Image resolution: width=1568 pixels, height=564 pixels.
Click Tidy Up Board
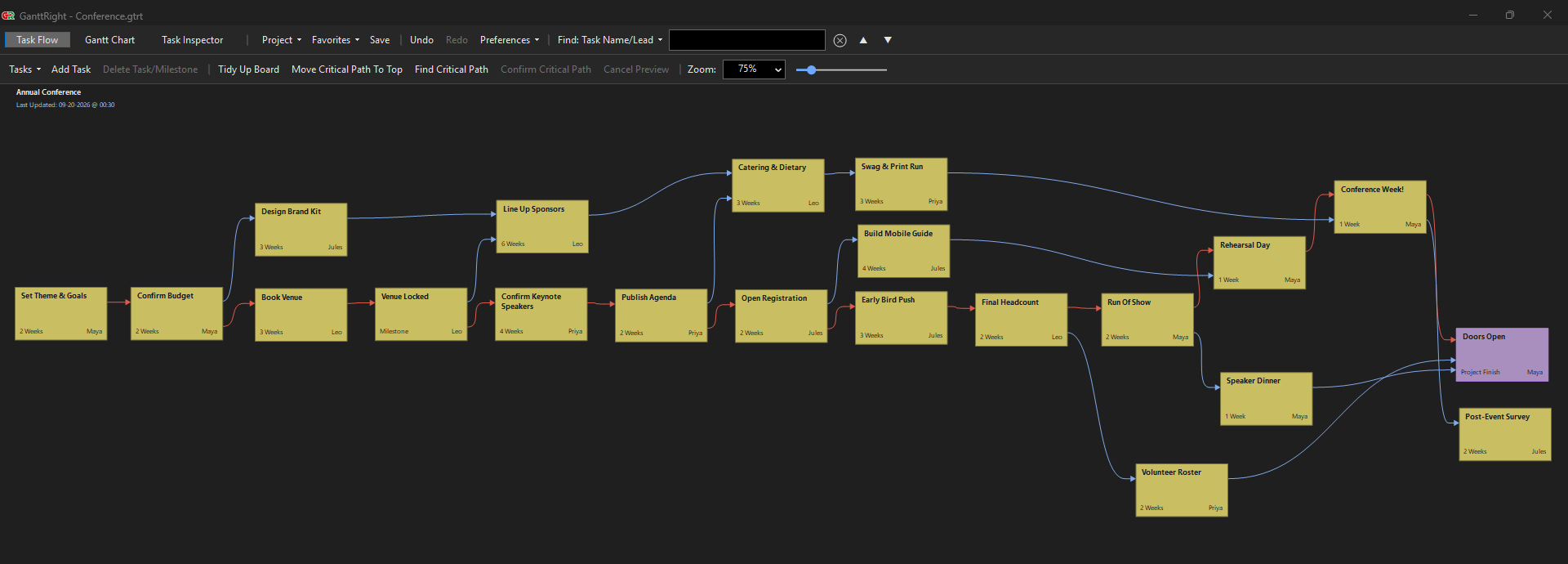(x=248, y=69)
